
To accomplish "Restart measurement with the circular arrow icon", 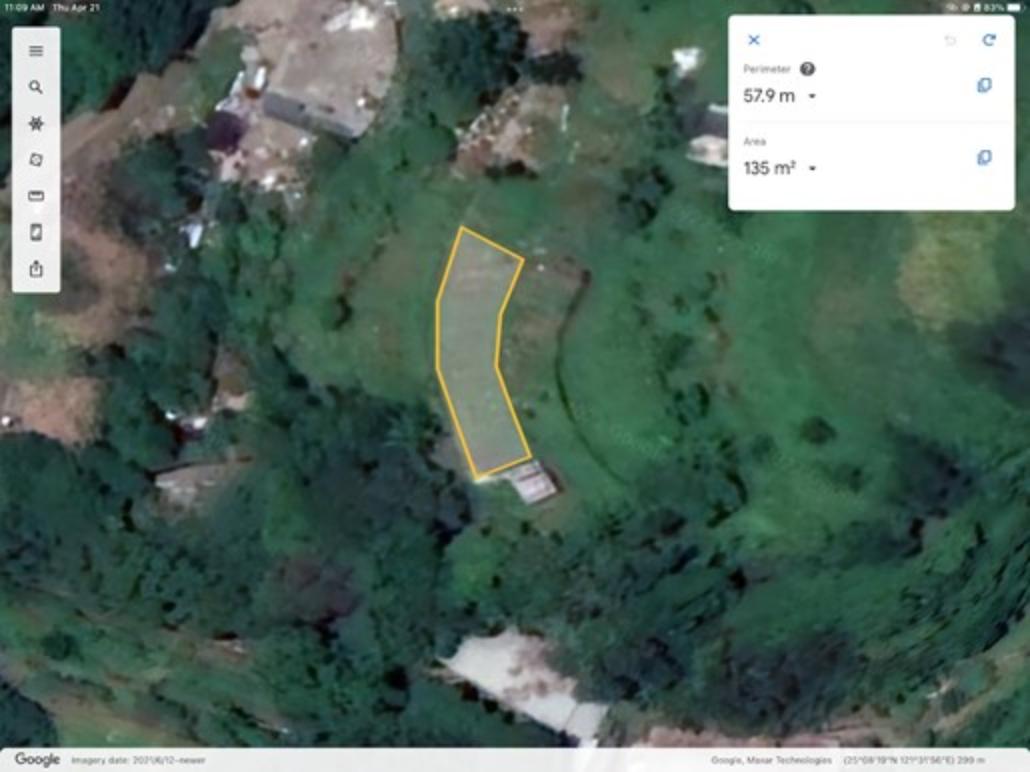I will (x=989, y=40).
